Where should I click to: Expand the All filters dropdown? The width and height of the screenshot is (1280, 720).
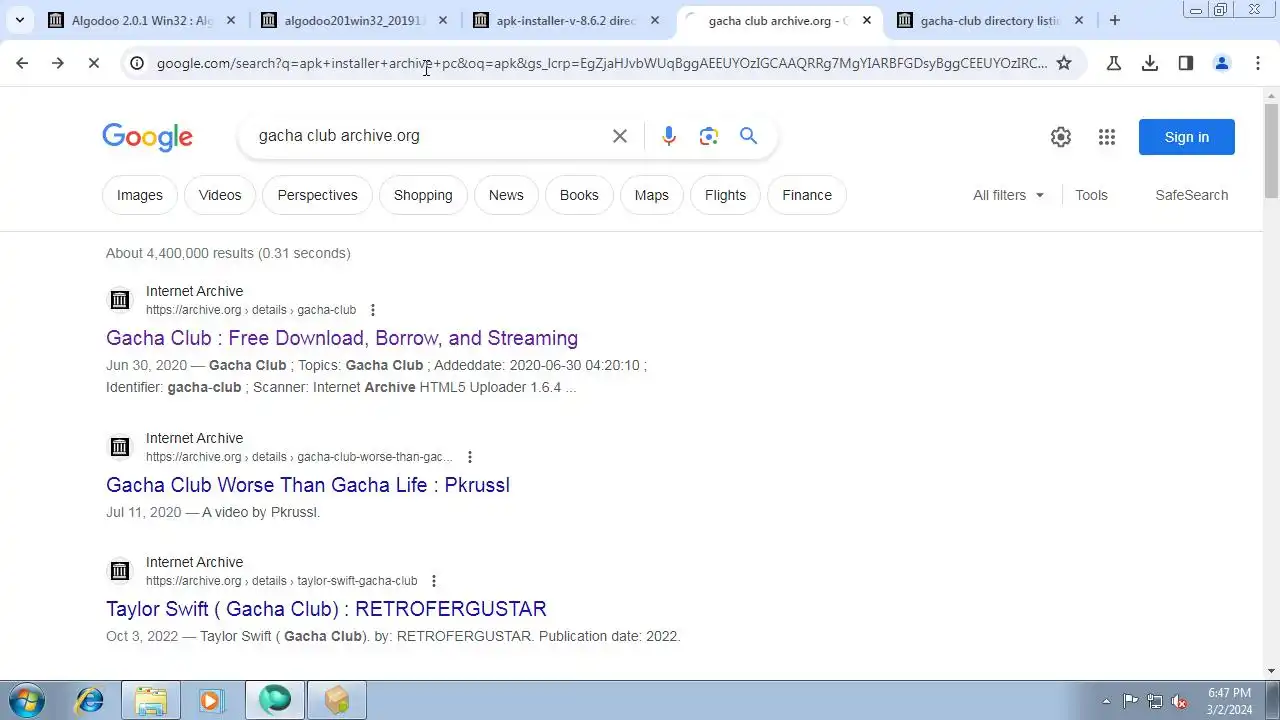pos(1008,195)
